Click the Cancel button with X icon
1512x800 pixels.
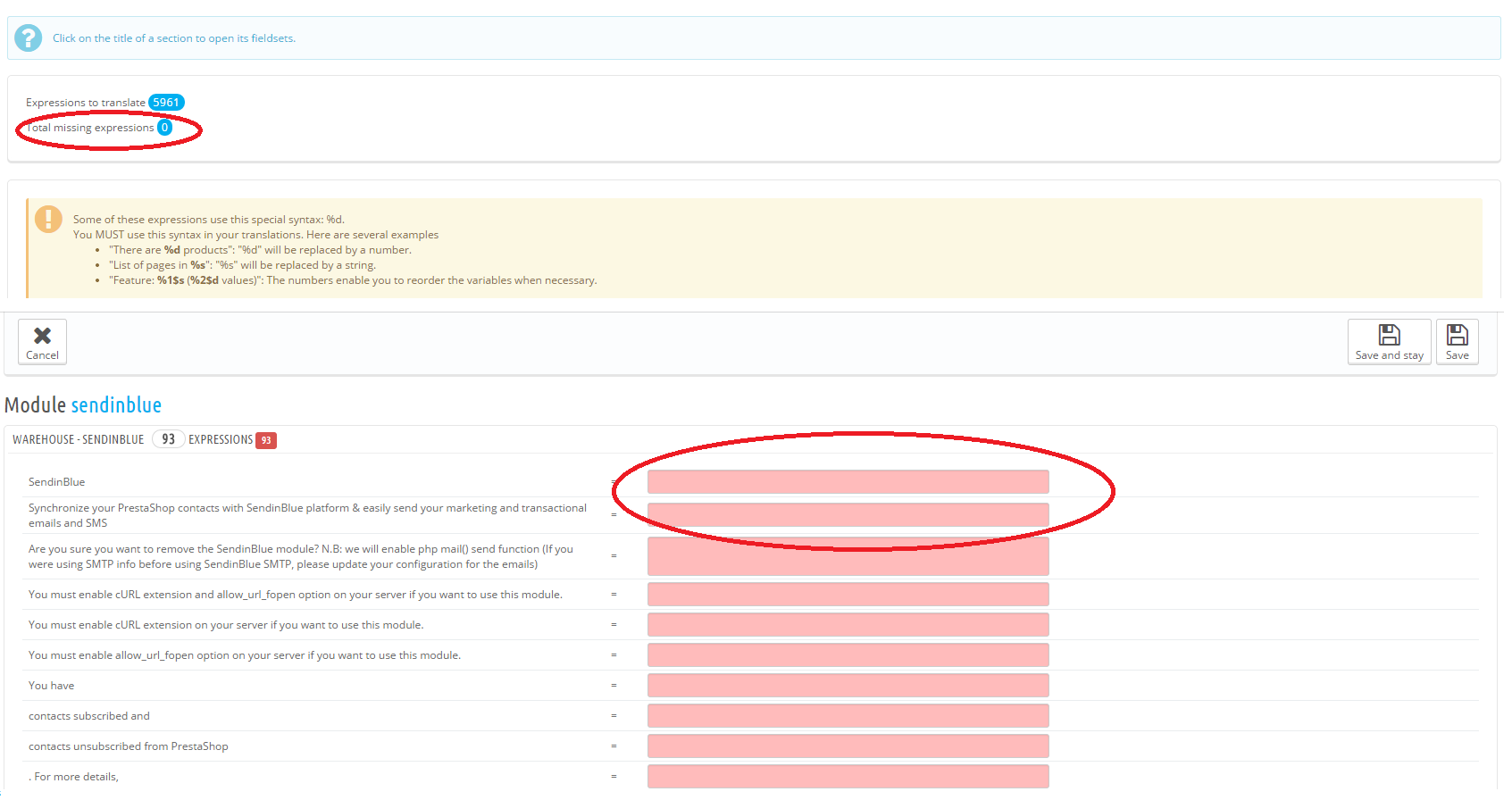click(42, 342)
